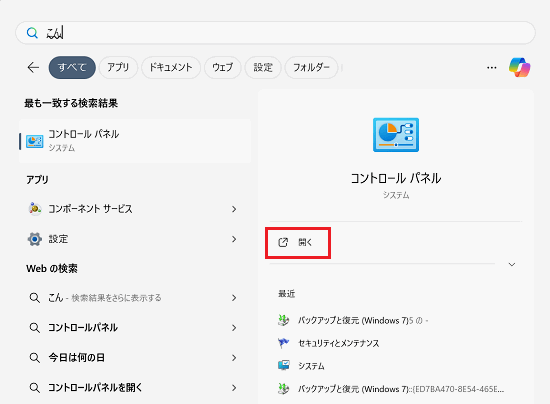Open the 設定 app result
The width and height of the screenshot is (550, 404).
coord(135,239)
